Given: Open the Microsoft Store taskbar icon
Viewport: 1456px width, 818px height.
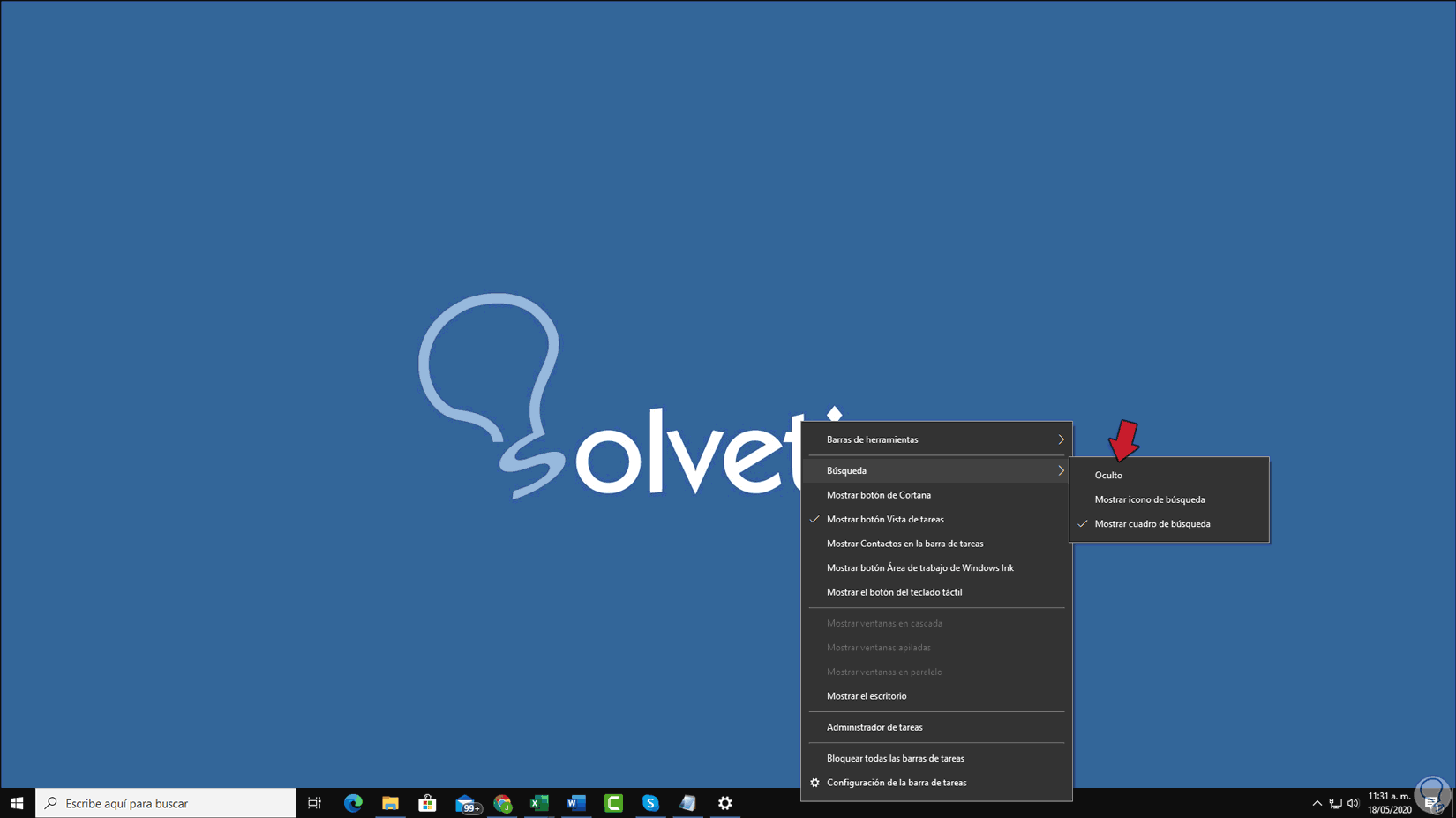Looking at the screenshot, I should [427, 803].
